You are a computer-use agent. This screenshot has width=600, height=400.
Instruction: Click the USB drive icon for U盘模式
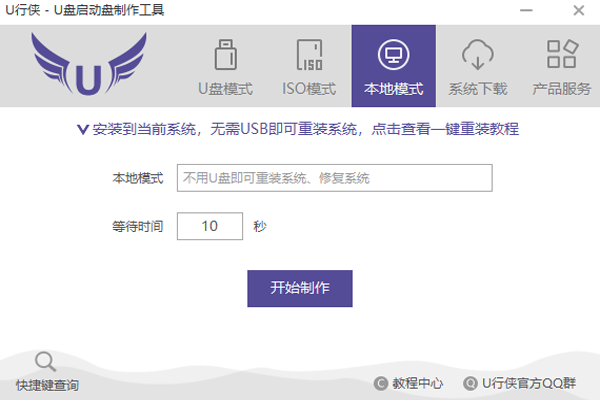225,55
